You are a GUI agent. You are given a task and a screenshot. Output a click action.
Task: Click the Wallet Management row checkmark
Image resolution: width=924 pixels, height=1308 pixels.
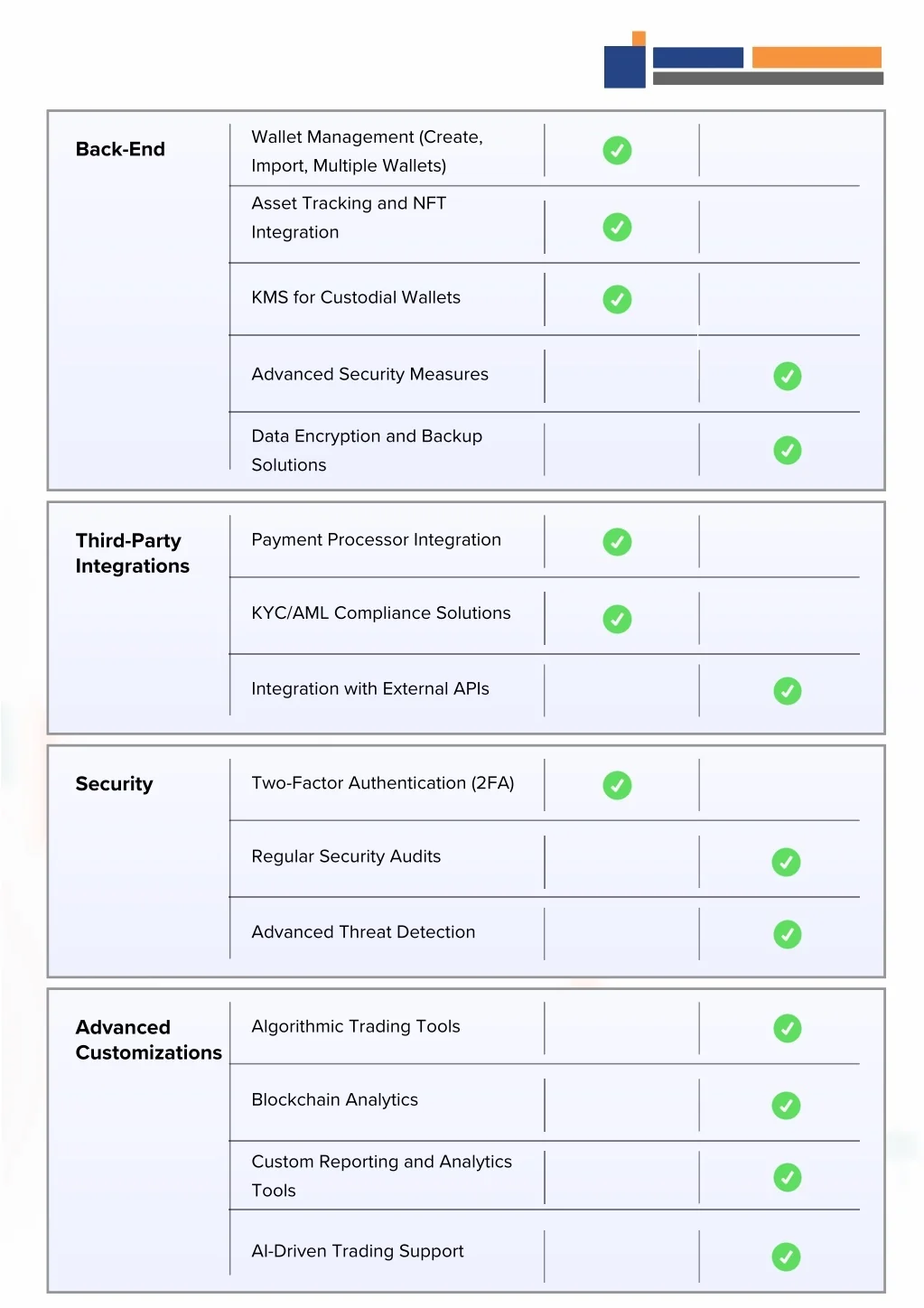pyautogui.click(x=617, y=150)
